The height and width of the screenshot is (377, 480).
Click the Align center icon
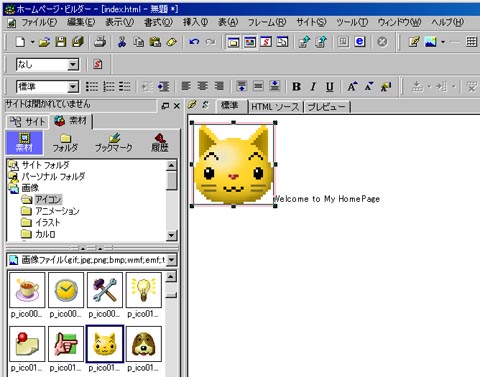[202, 86]
